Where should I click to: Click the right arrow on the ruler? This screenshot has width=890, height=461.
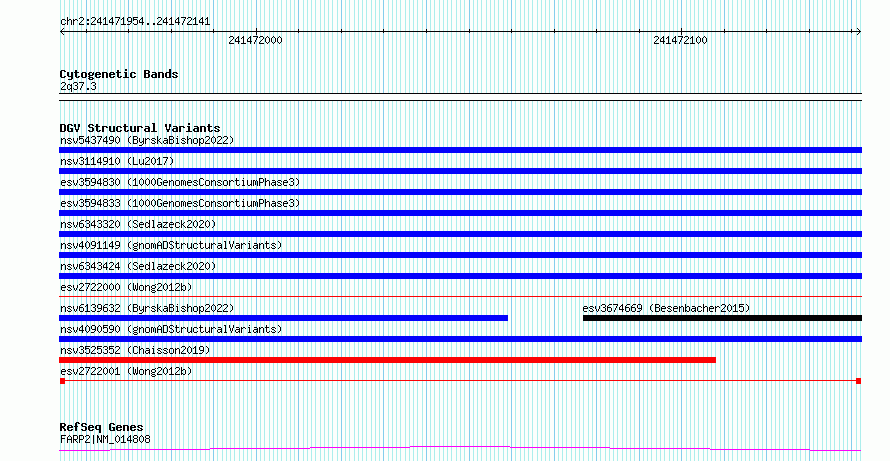(859, 32)
